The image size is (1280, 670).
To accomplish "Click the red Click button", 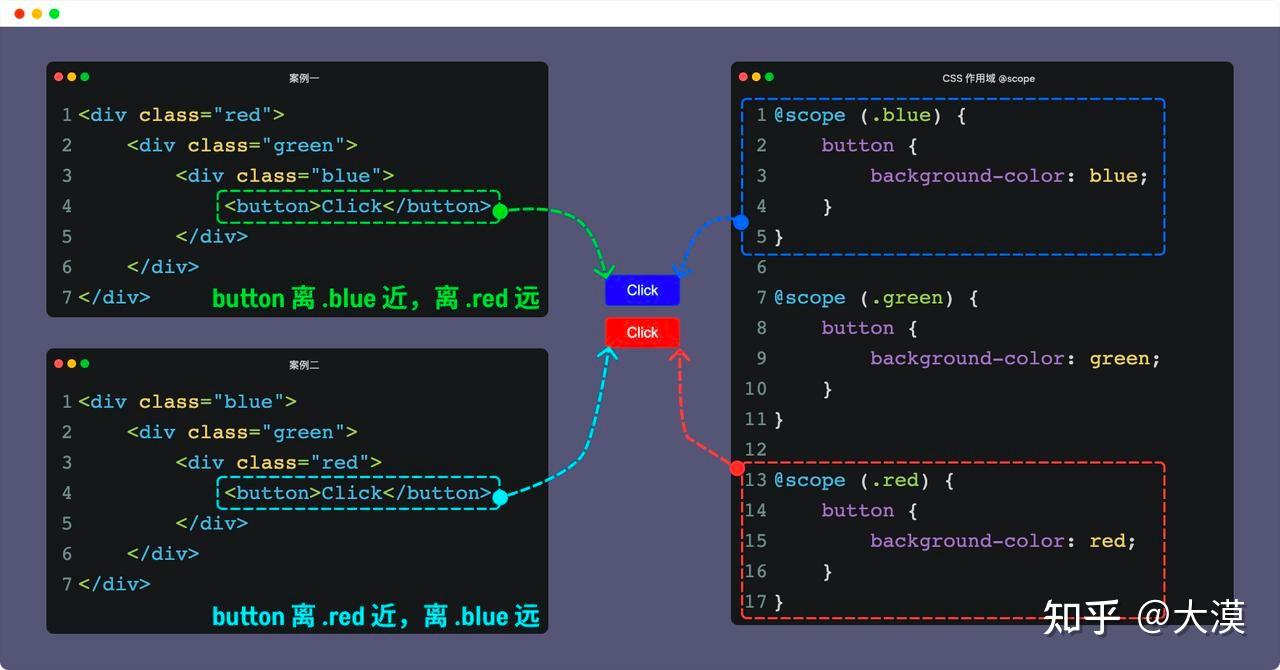I will click(641, 332).
